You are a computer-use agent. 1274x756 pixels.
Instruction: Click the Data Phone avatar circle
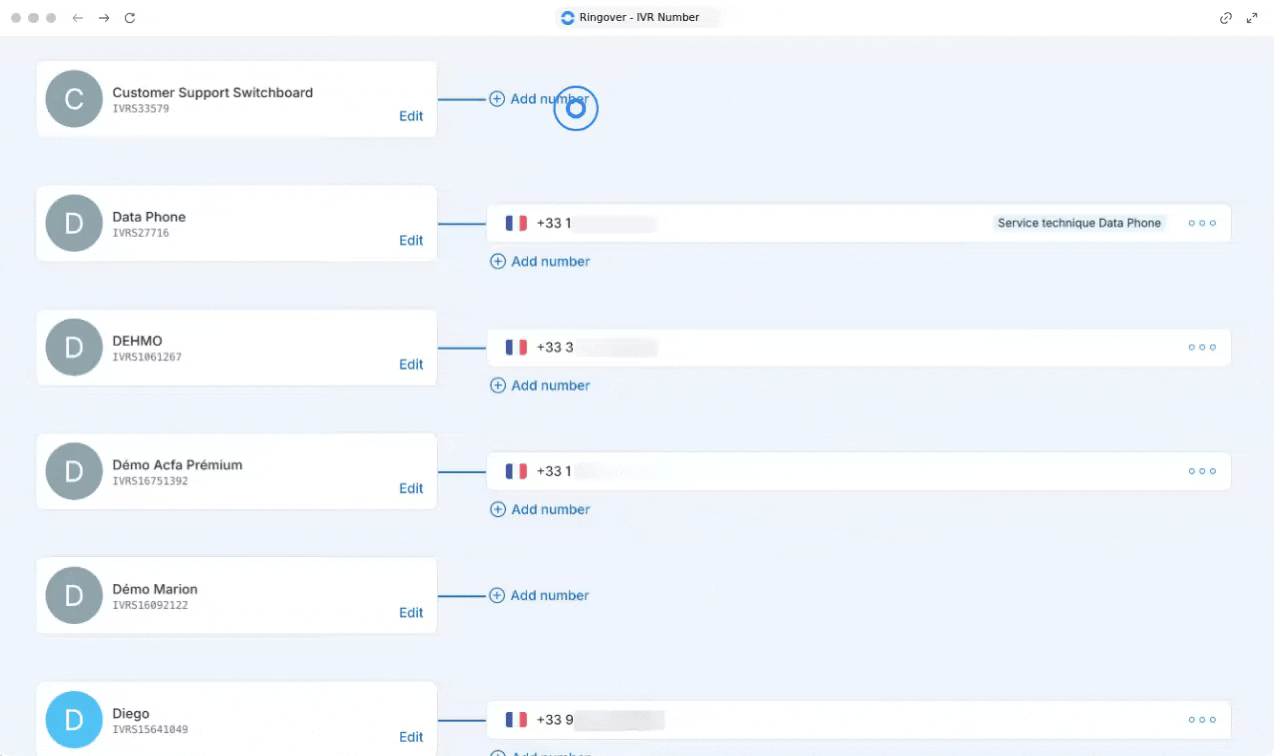click(x=74, y=223)
